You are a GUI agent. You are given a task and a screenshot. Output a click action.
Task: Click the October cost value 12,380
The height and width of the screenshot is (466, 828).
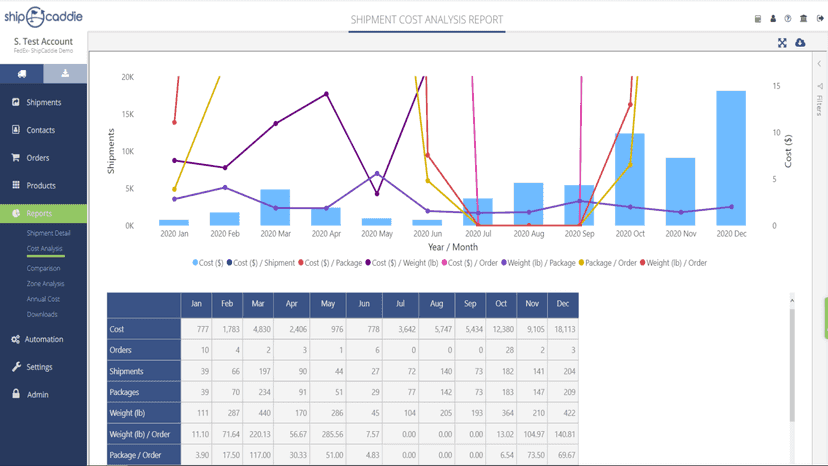pos(501,329)
